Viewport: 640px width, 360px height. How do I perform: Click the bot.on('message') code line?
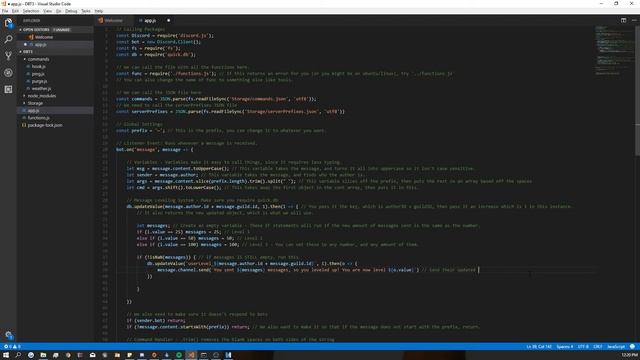[155, 149]
